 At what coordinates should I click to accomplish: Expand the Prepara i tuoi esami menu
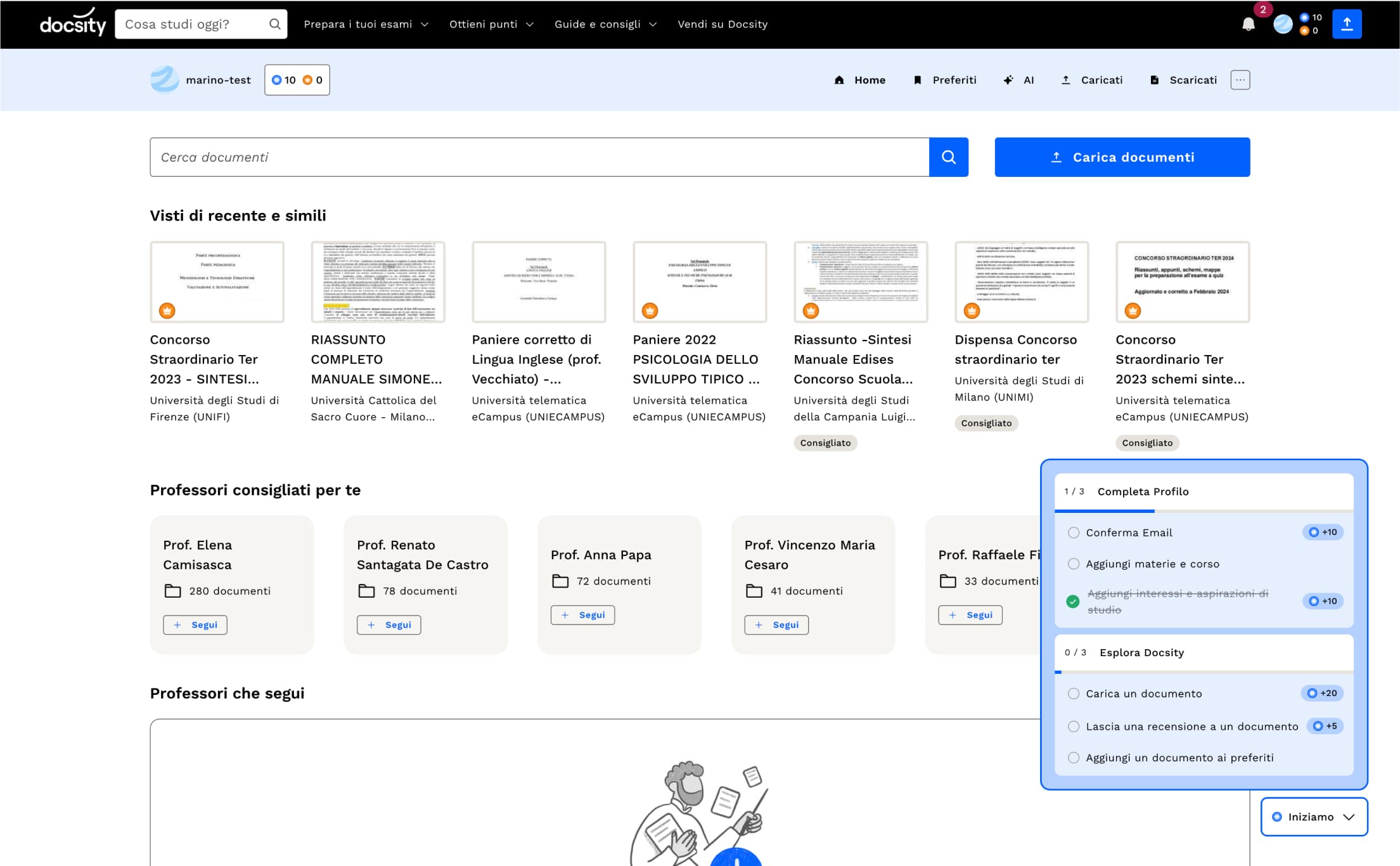[366, 24]
